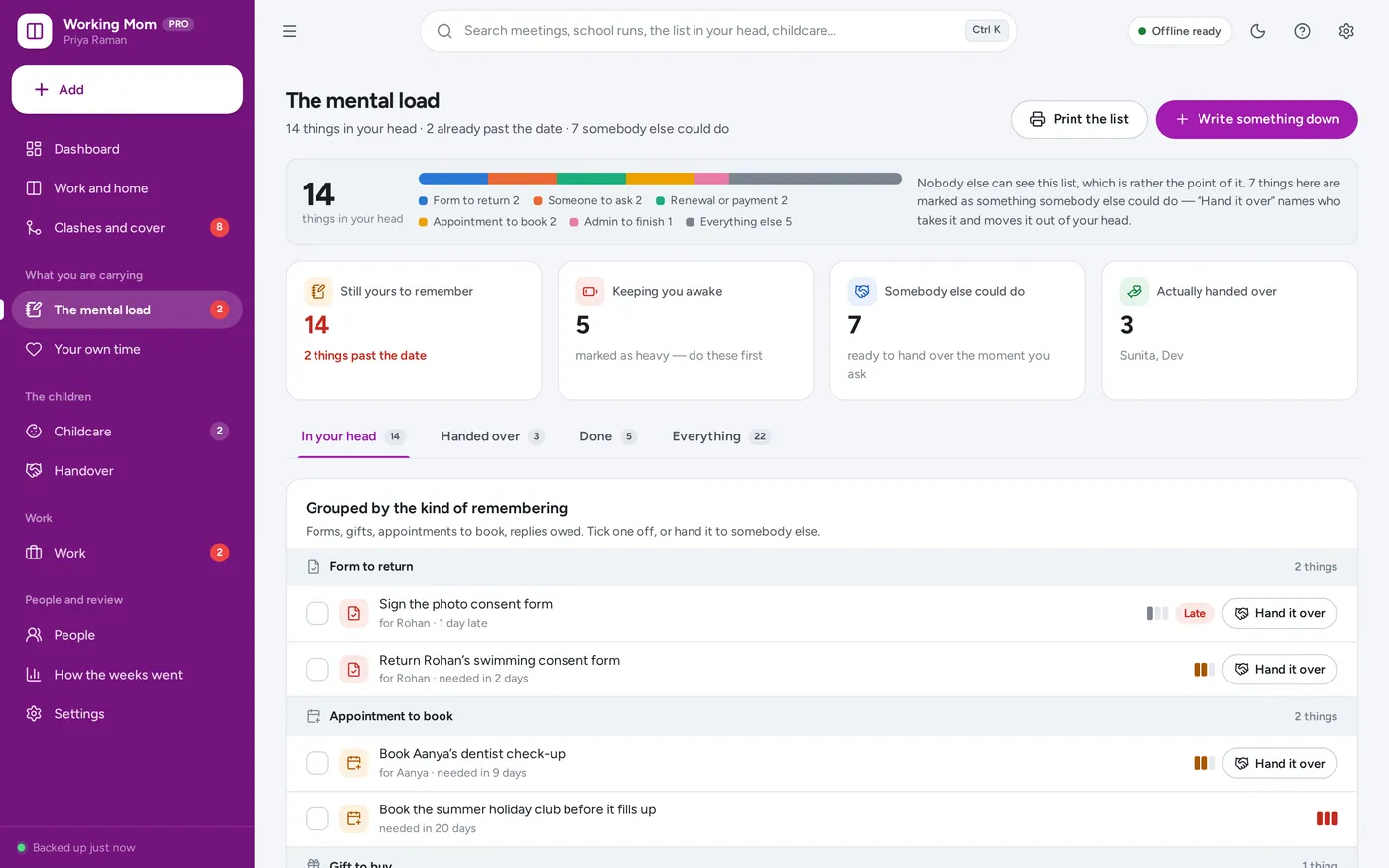Click the Working Mom app logo
This screenshot has height=868, width=1389.
coord(35,31)
